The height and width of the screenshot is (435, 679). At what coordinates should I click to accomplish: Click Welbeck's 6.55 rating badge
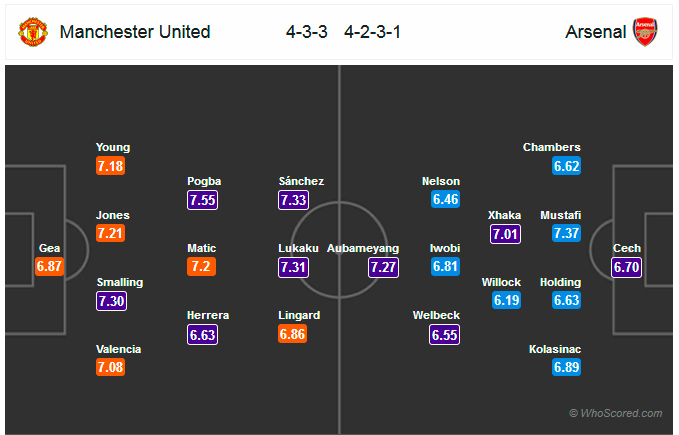pos(445,335)
